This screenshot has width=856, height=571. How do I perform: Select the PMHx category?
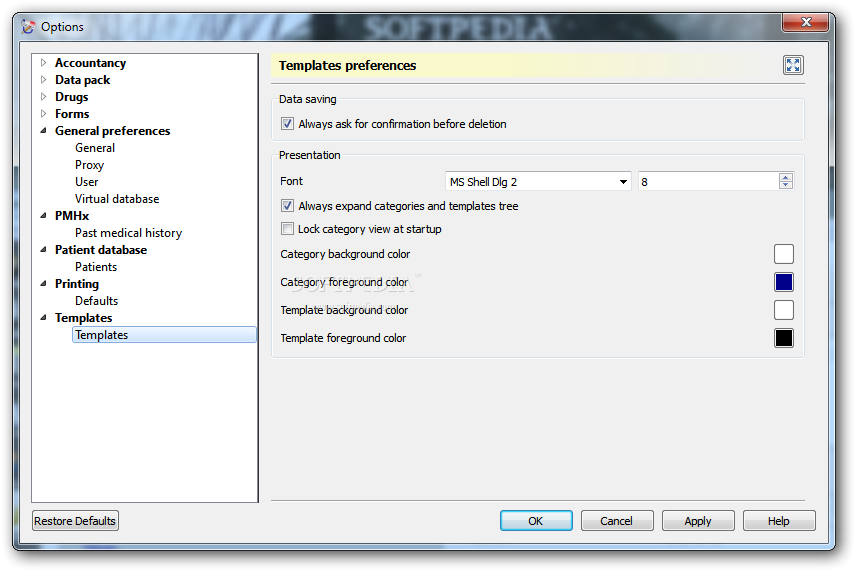[x=72, y=216]
